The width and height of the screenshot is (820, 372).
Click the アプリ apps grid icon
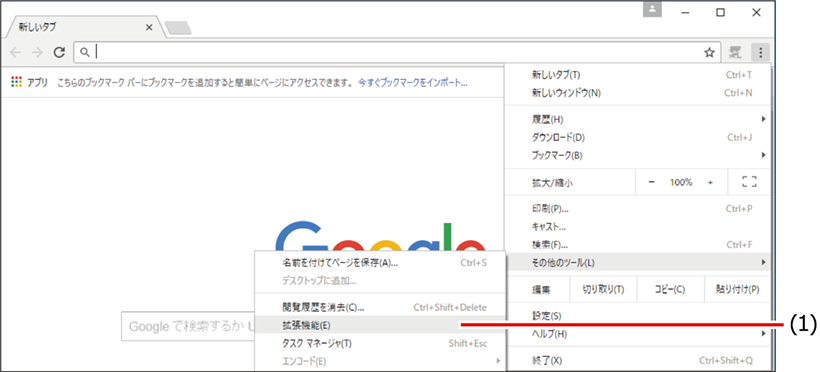pyautogui.click(x=16, y=82)
